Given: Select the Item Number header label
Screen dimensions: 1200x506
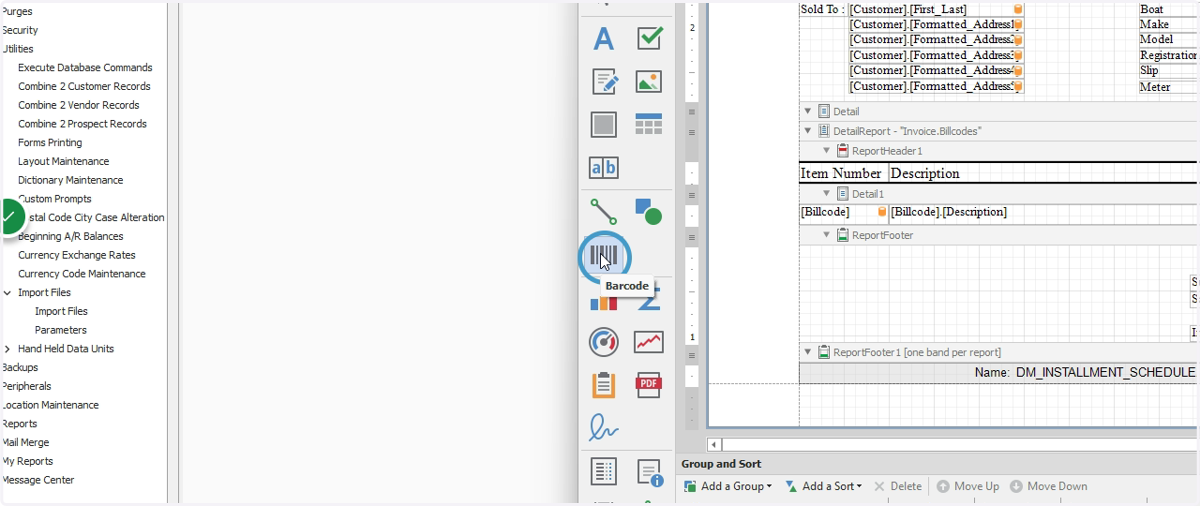Looking at the screenshot, I should [842, 173].
